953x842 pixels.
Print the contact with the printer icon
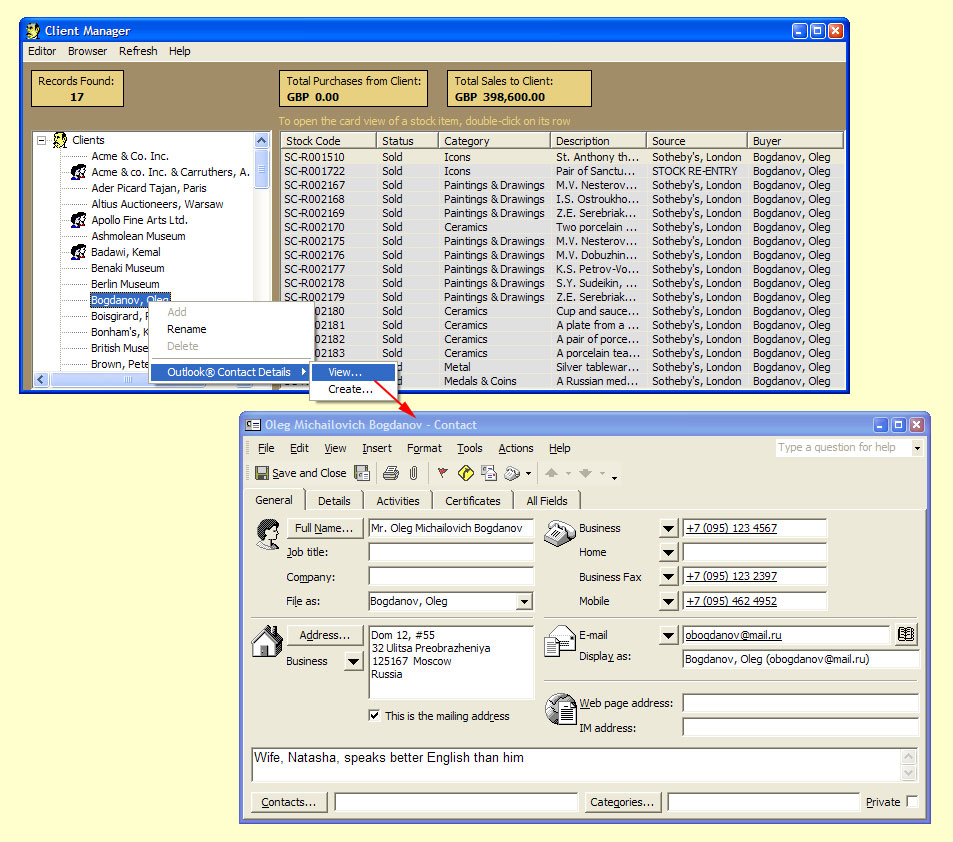pos(391,473)
